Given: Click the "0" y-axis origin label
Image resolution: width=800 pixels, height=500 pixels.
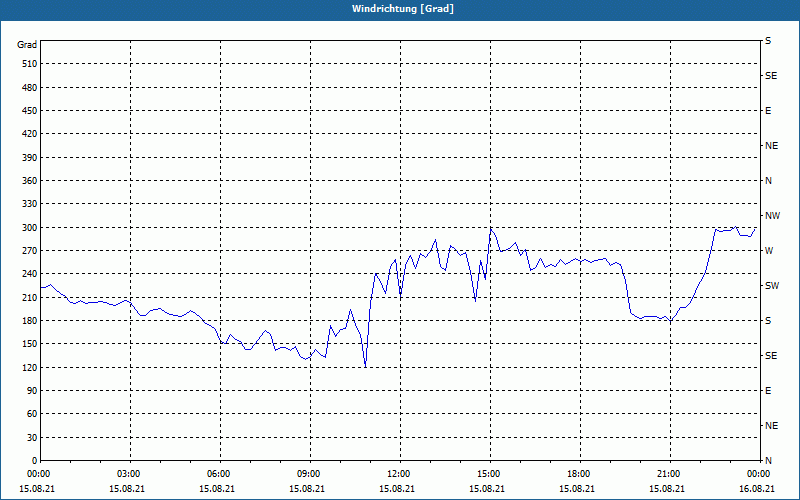Looking at the screenshot, I should [x=35, y=461].
